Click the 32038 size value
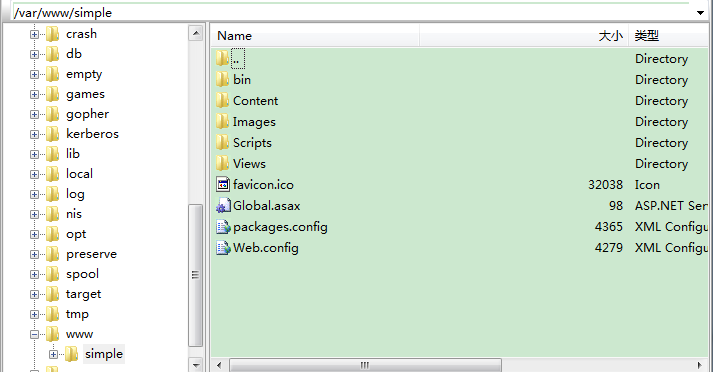 pyautogui.click(x=605, y=185)
